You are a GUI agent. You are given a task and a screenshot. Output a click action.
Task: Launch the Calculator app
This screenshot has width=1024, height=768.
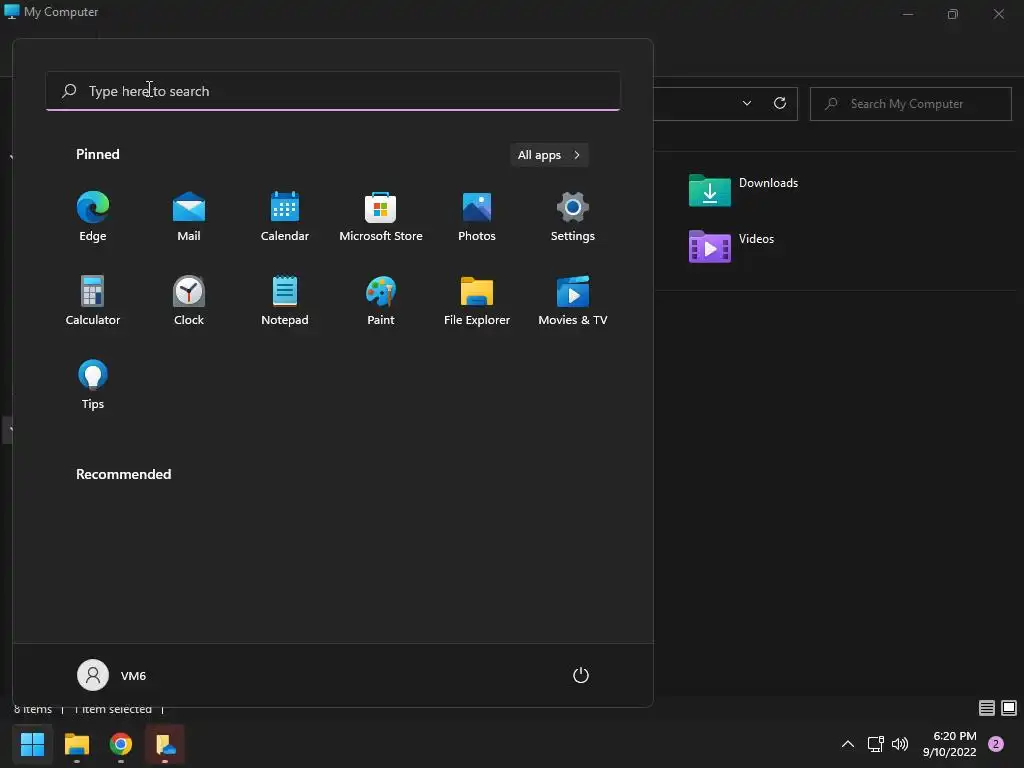point(93,300)
